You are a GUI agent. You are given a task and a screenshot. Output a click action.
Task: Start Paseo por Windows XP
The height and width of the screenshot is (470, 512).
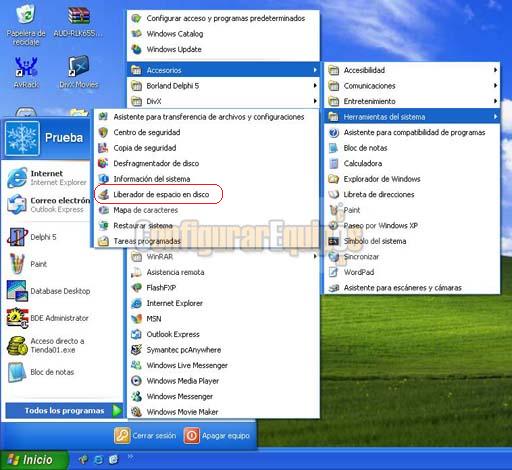click(412, 225)
